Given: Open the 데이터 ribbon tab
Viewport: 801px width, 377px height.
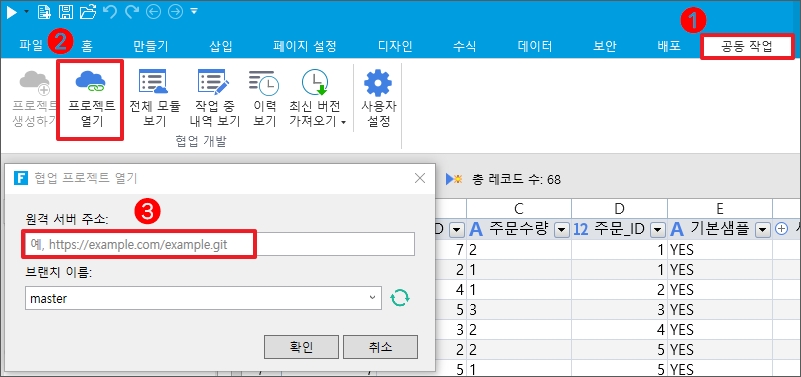Looking at the screenshot, I should click(534, 46).
